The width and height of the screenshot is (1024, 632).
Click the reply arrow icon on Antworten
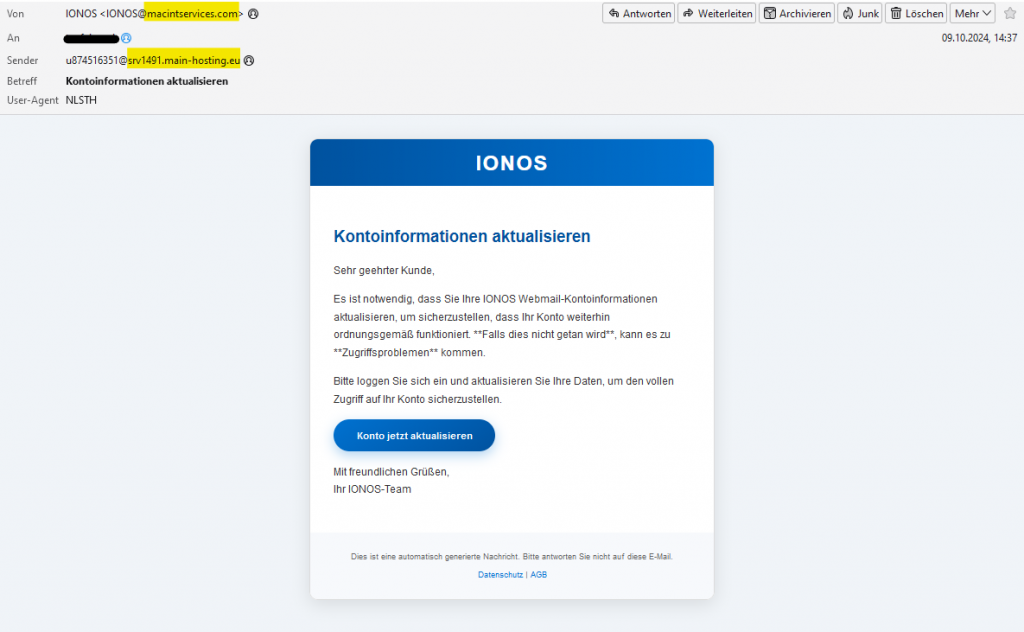pyautogui.click(x=612, y=13)
